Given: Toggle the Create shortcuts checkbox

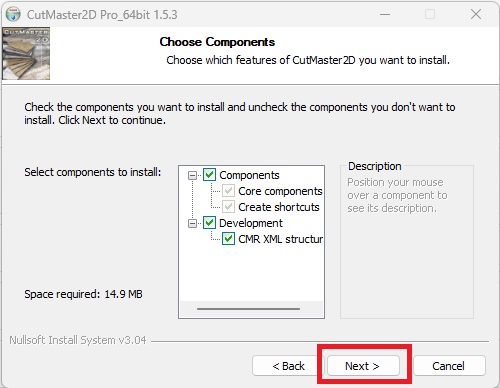Looking at the screenshot, I should 228,207.
